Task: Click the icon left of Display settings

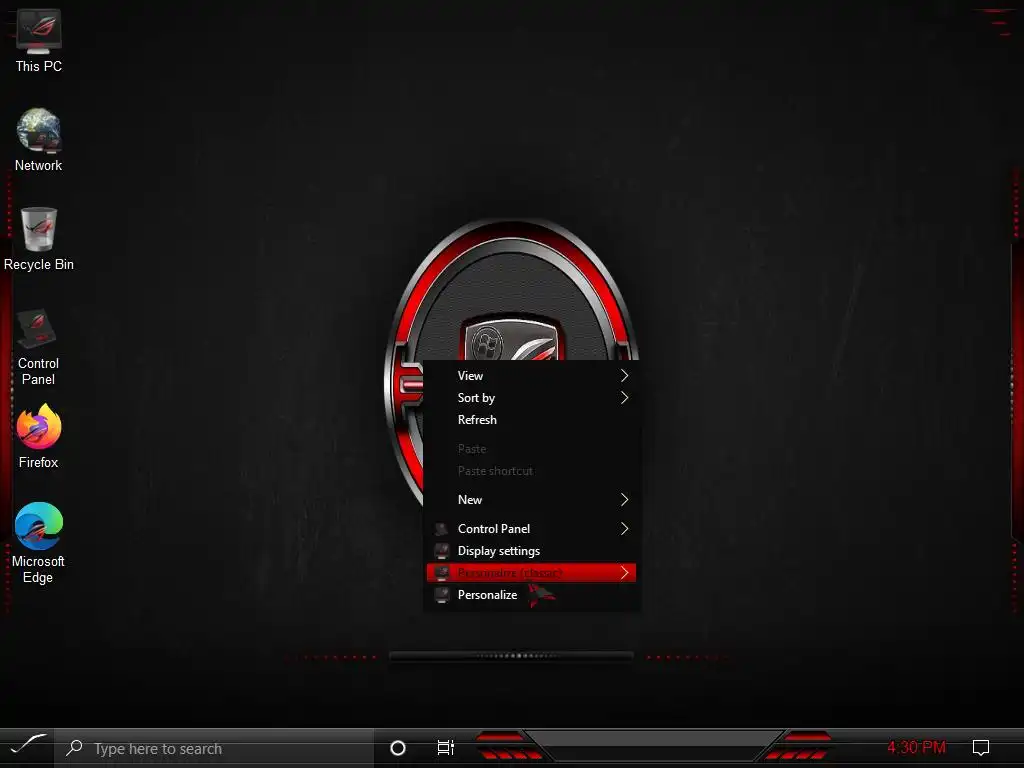Action: (x=442, y=551)
